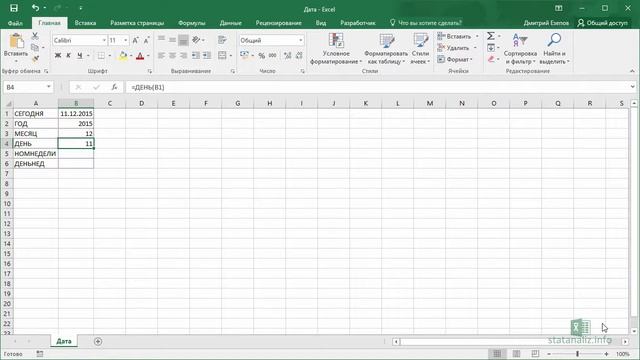Select cell B1 containing 11.12.2015
640x360 pixels.
[76, 113]
